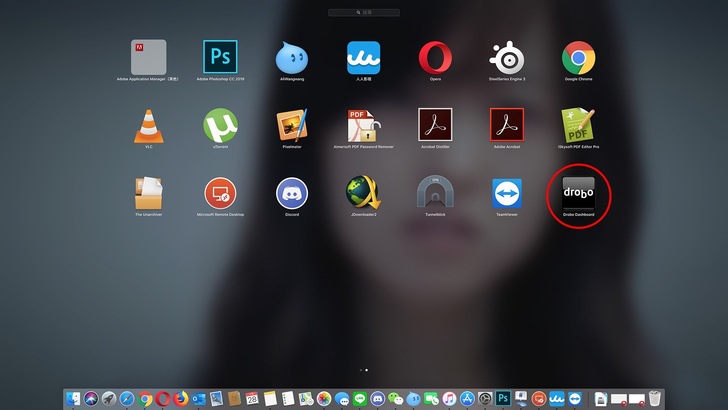Launch uTorrent from Launchpad
728x410 pixels.
coord(220,125)
